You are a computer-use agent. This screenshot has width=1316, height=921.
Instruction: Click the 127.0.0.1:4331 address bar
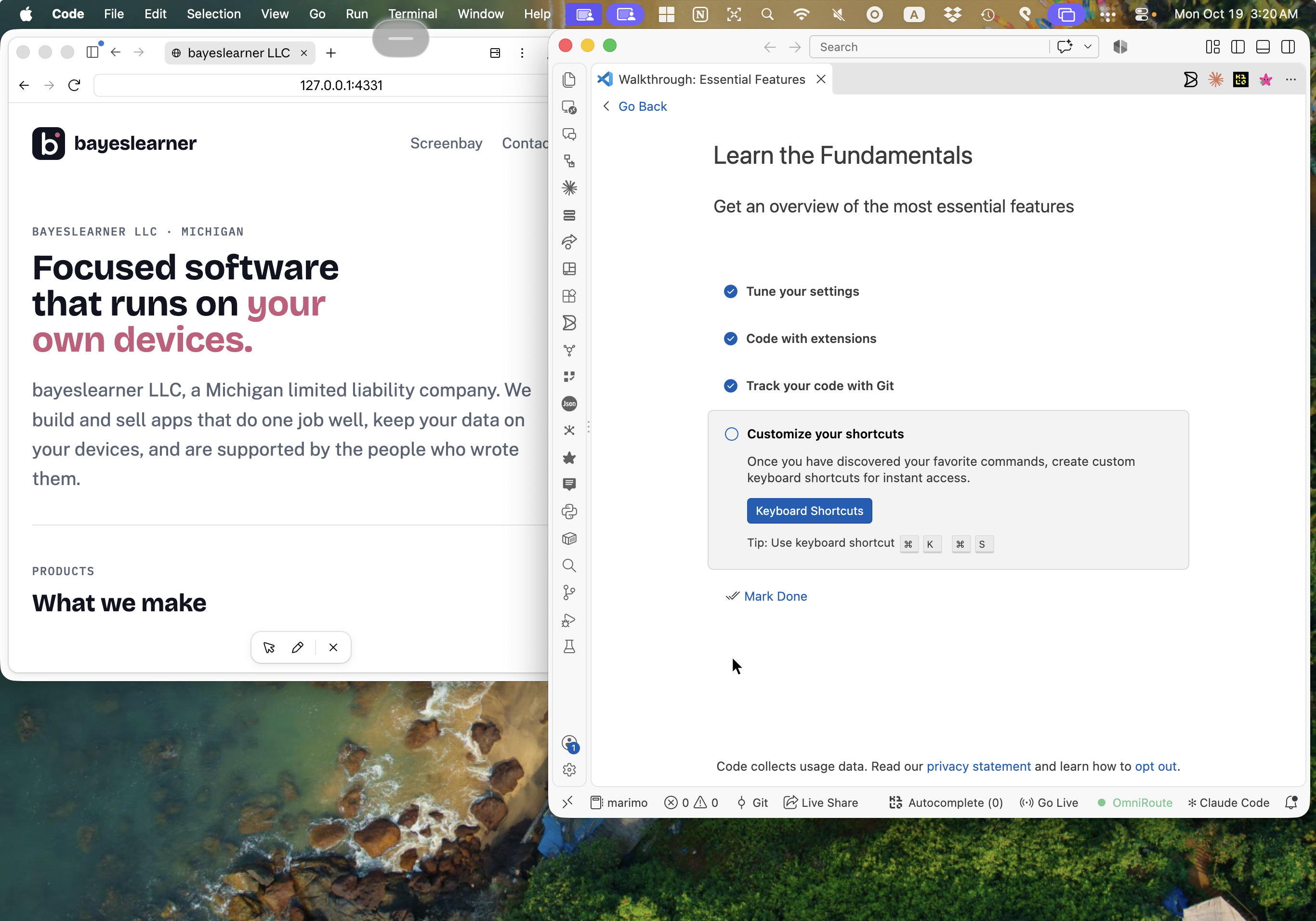(341, 85)
